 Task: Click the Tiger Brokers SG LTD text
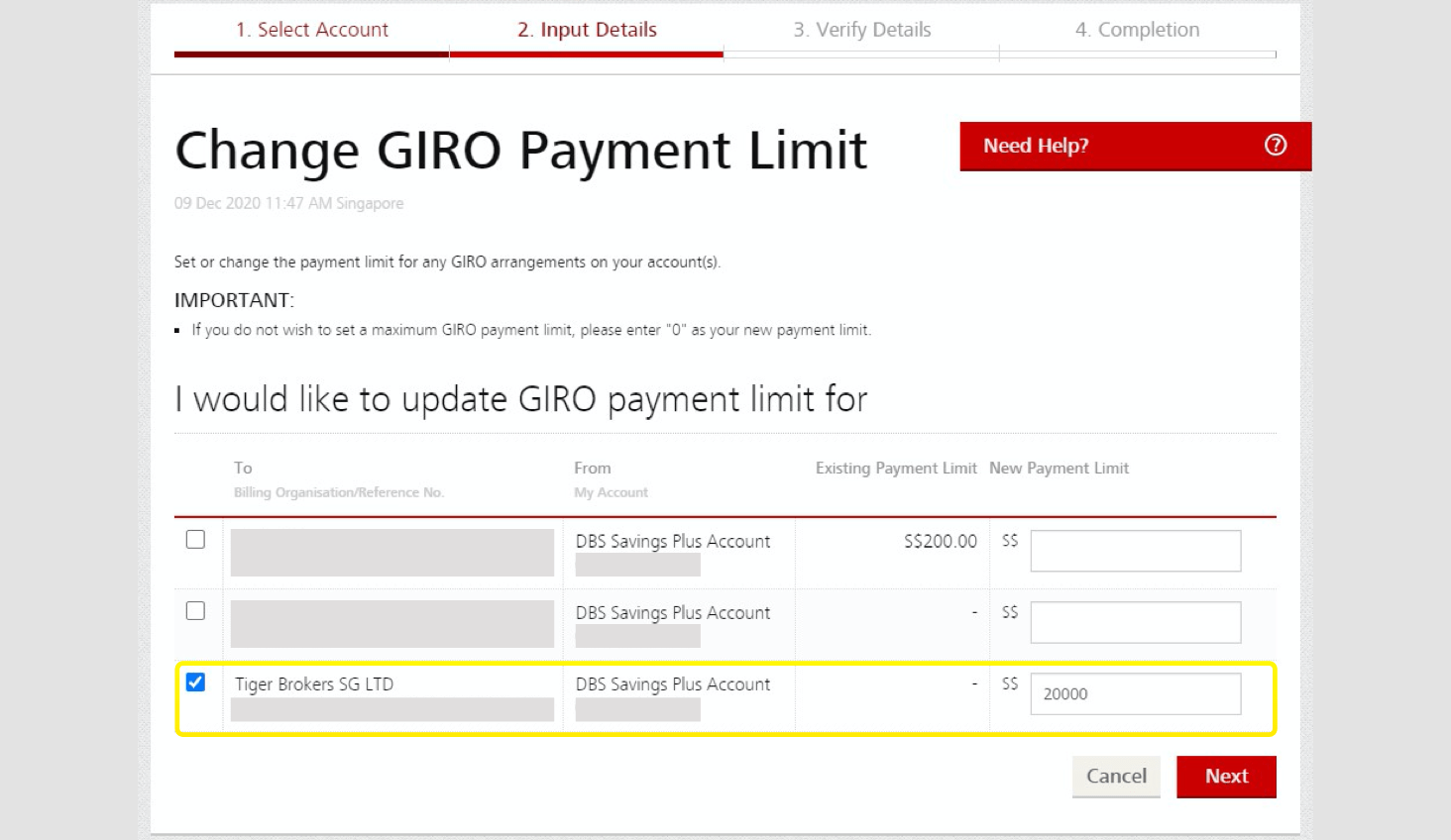[314, 684]
